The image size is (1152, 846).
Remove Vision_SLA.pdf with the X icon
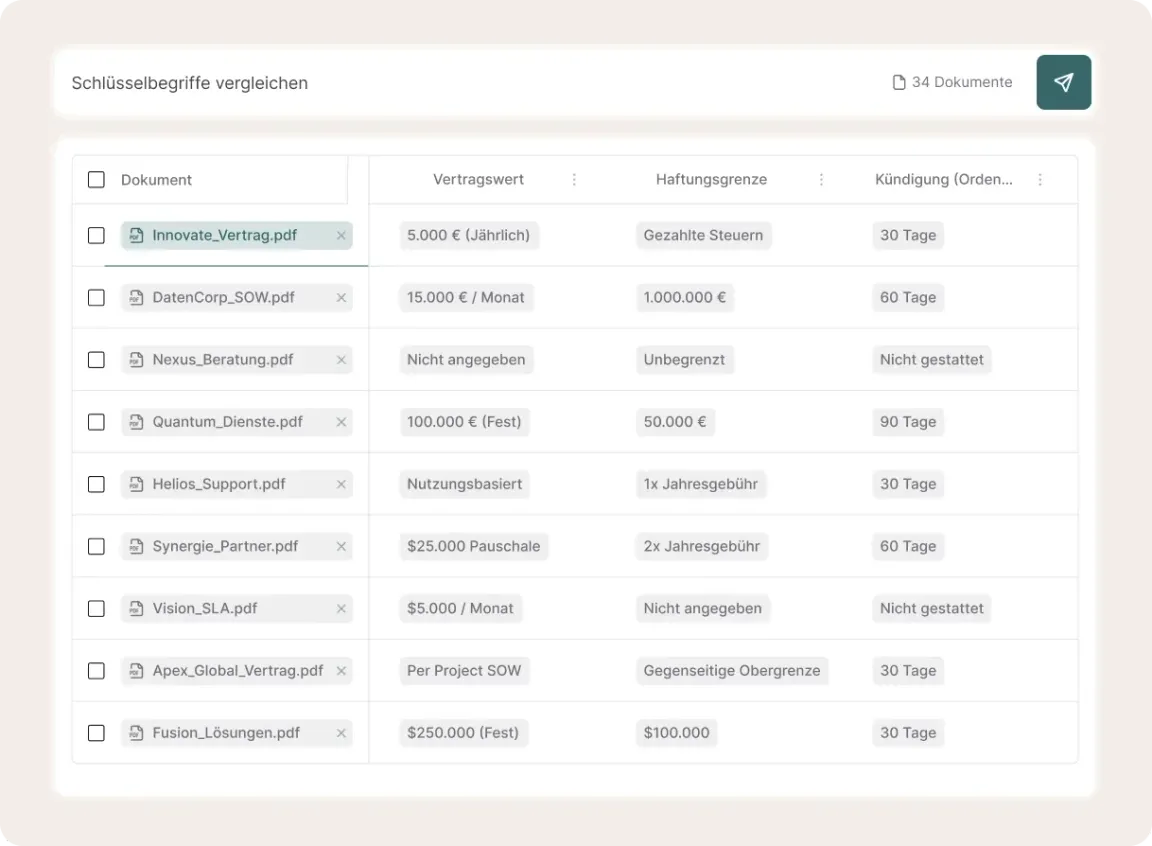(341, 609)
